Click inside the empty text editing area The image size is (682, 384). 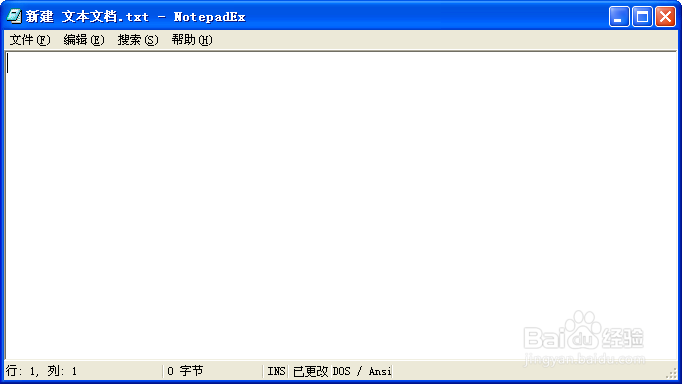coord(341,204)
